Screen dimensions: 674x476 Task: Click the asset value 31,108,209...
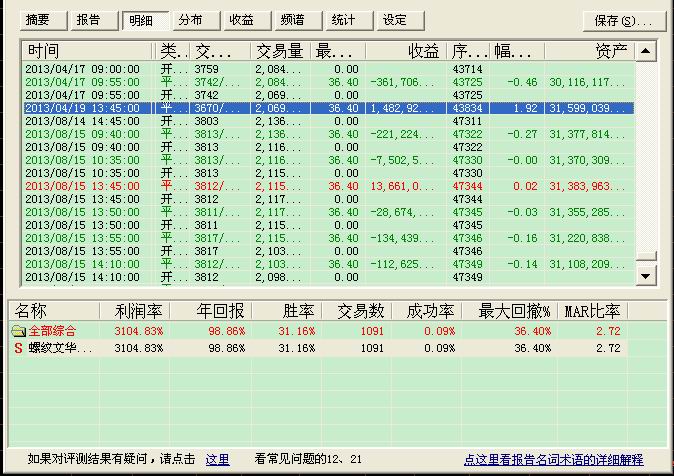point(587,264)
